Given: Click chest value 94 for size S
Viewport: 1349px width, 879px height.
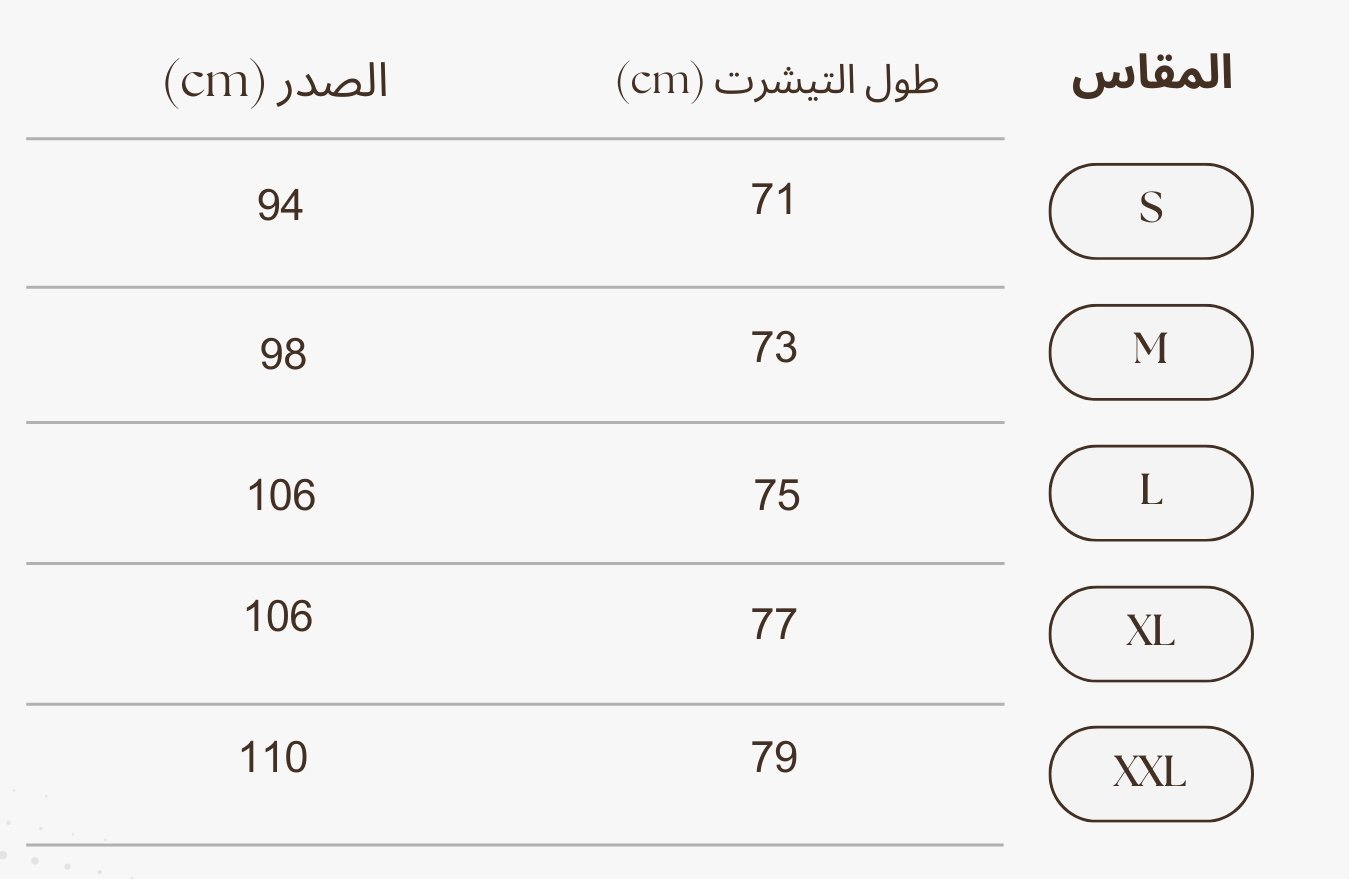Looking at the screenshot, I should point(280,206).
